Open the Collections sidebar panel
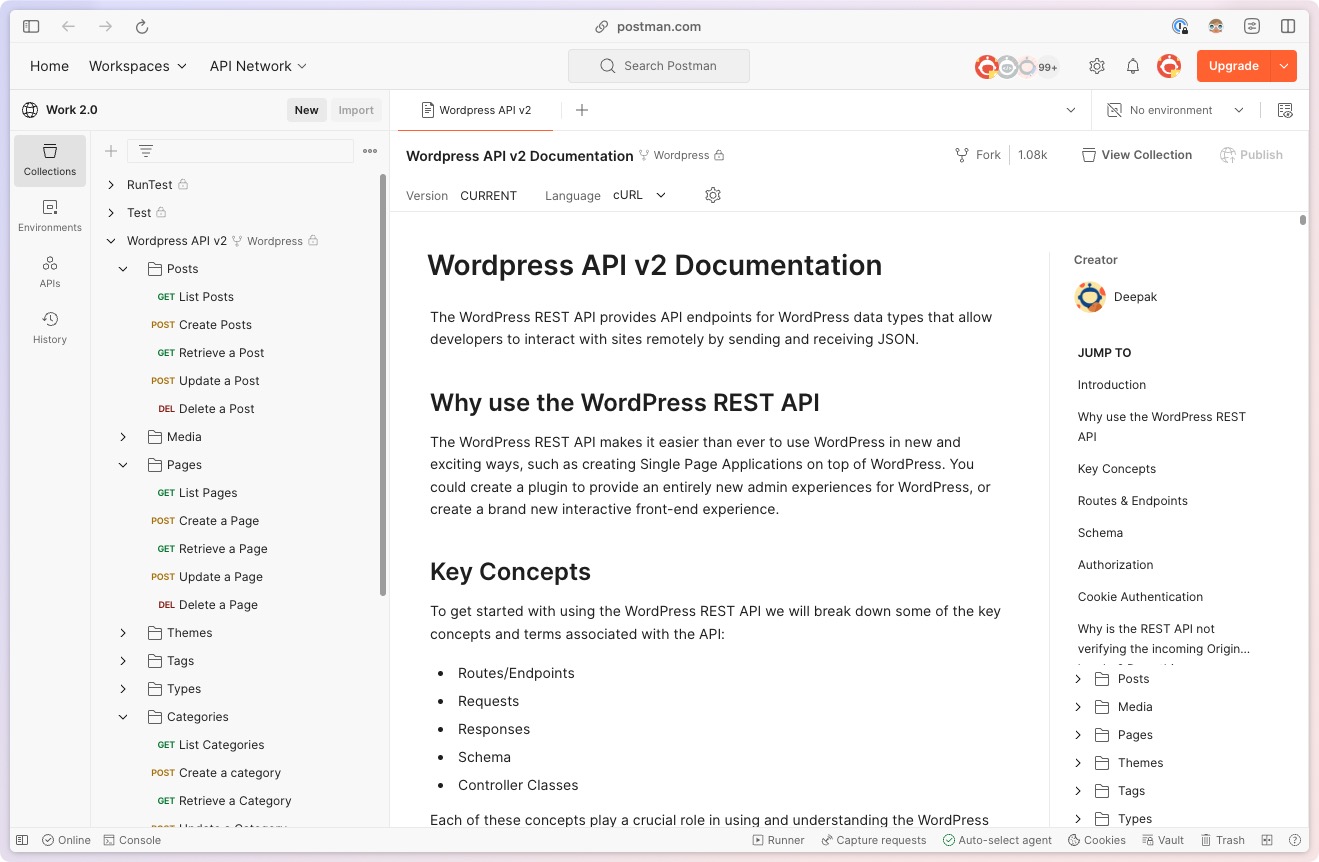The width and height of the screenshot is (1319, 862). tap(49, 160)
